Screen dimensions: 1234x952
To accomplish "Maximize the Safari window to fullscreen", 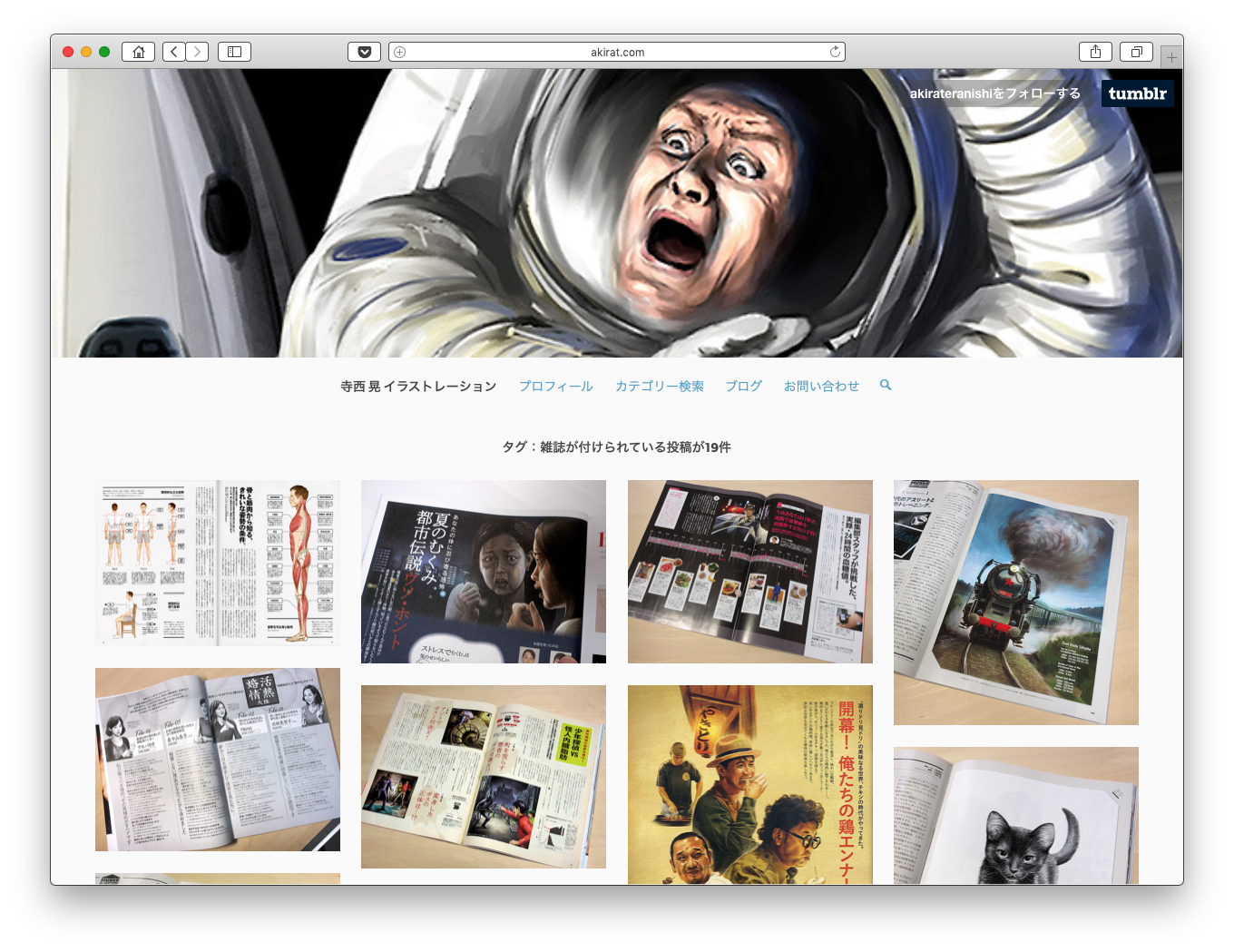I will [104, 52].
